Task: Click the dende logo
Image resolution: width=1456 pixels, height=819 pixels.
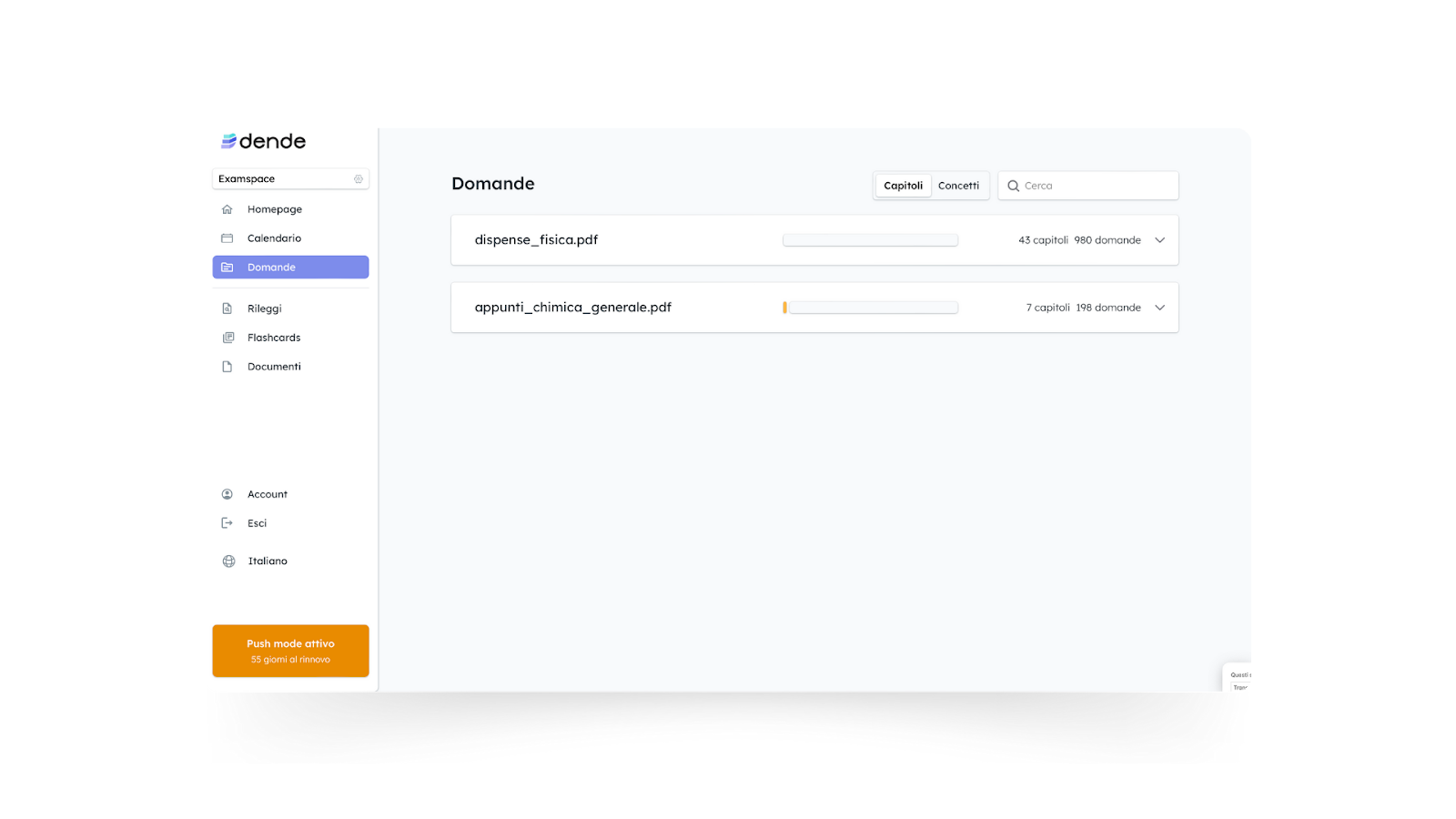Action: [x=263, y=141]
